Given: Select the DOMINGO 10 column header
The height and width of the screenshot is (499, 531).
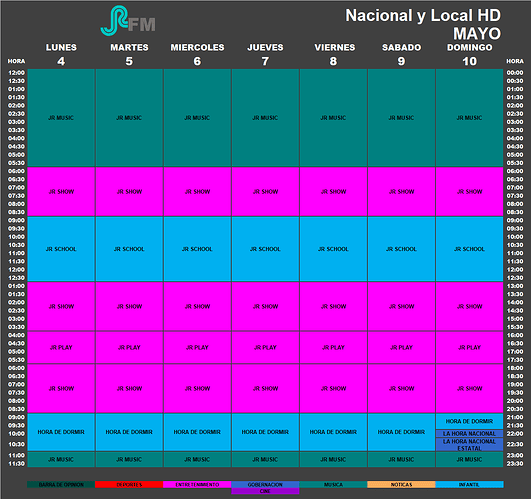Looking at the screenshot, I should point(470,55).
